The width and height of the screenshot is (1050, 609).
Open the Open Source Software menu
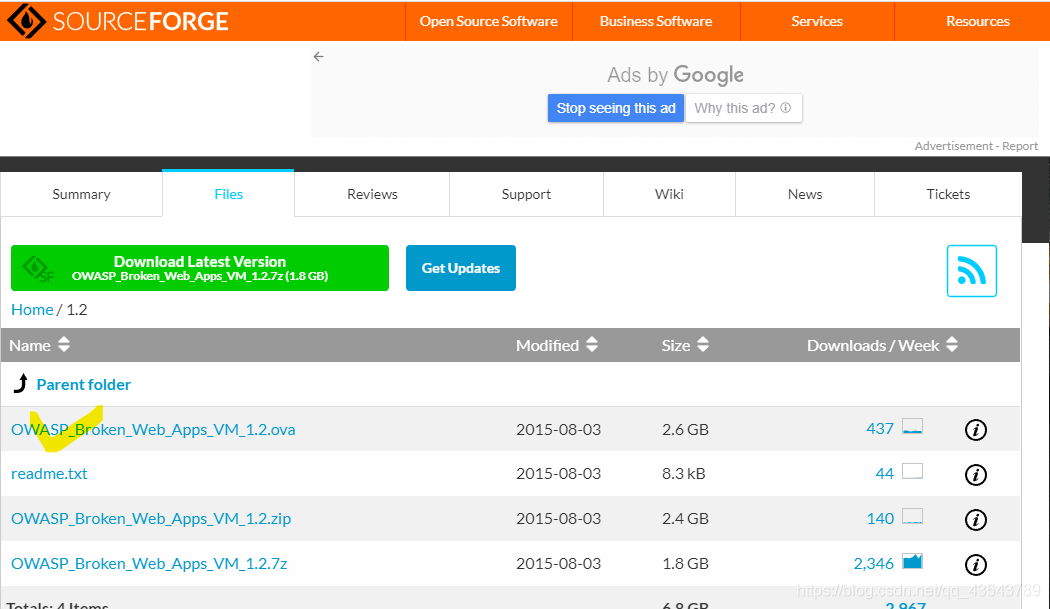coord(489,21)
